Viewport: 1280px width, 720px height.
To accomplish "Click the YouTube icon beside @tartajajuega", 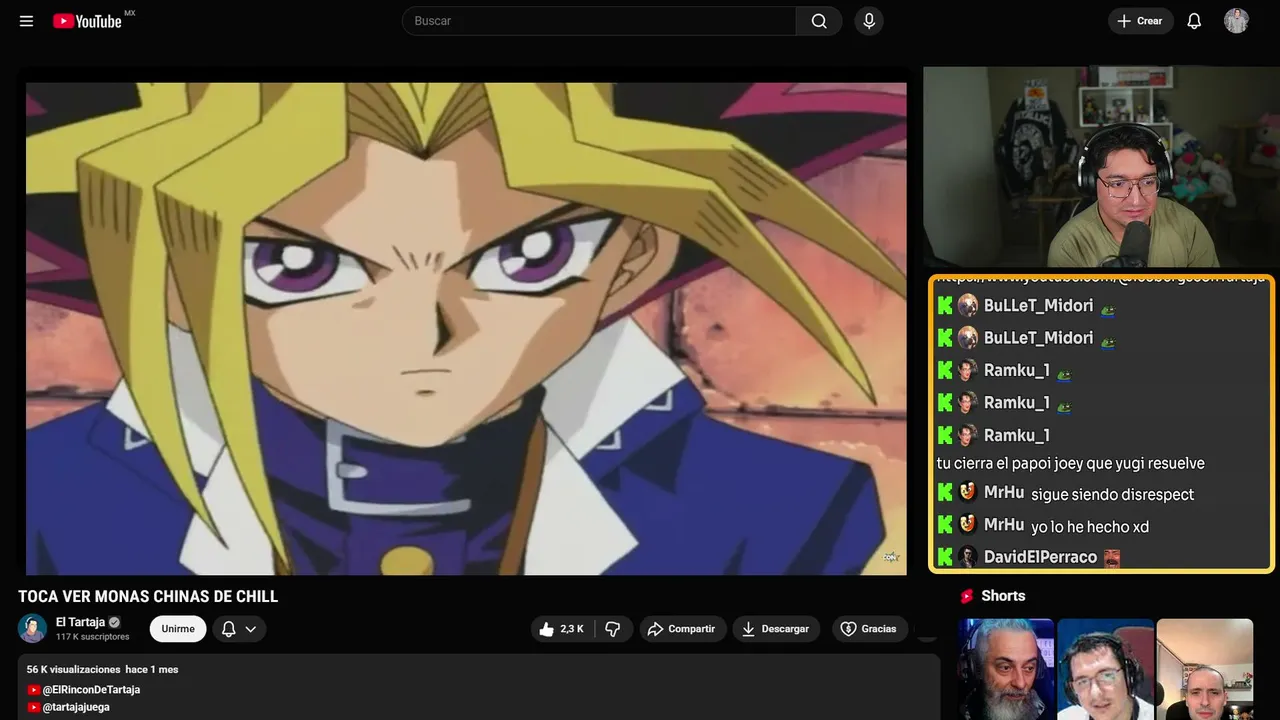I will click(x=34, y=707).
